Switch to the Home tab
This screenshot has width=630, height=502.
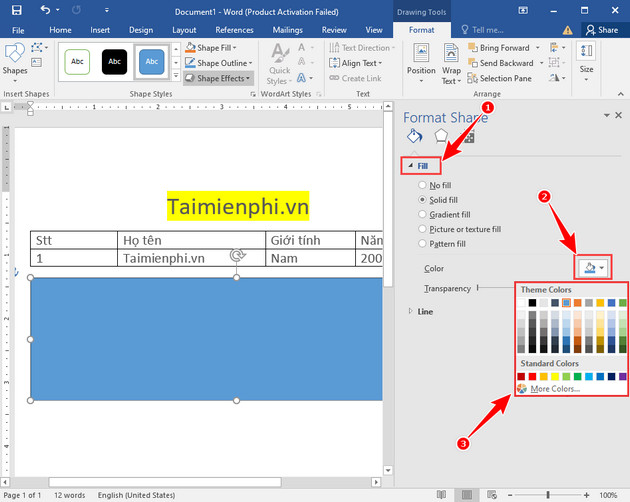pyautogui.click(x=60, y=30)
